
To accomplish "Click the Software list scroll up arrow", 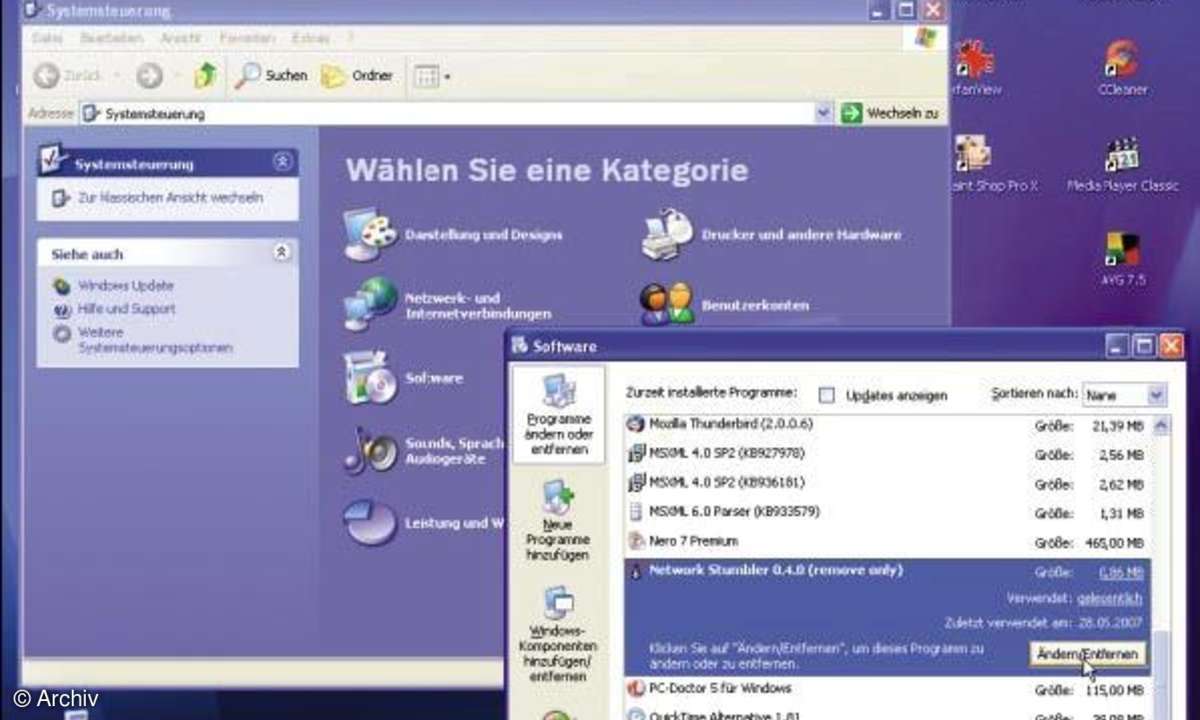I will (1161, 424).
